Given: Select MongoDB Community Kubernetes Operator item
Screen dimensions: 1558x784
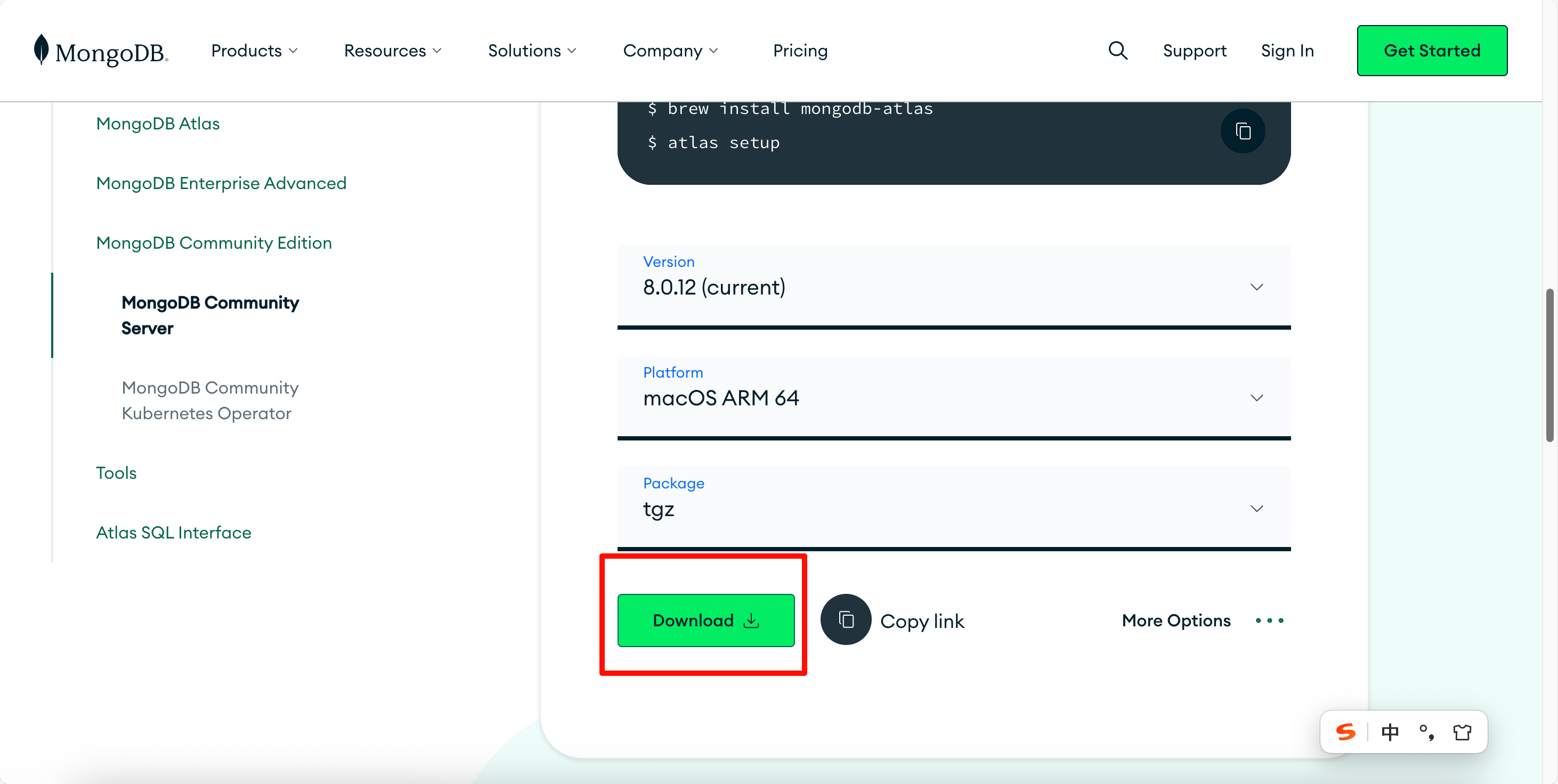Looking at the screenshot, I should [210, 400].
